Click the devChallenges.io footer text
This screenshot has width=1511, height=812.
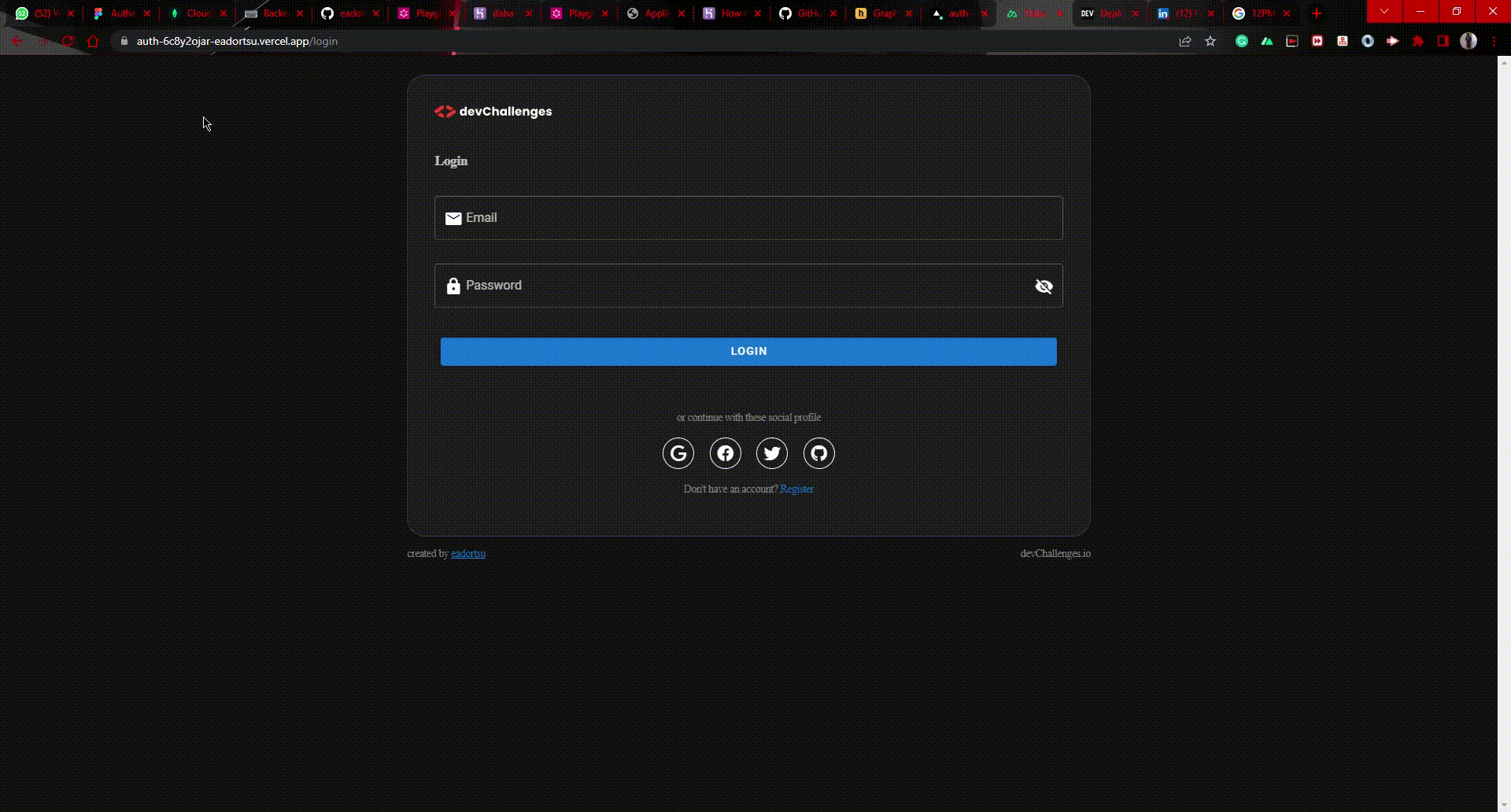(x=1055, y=554)
